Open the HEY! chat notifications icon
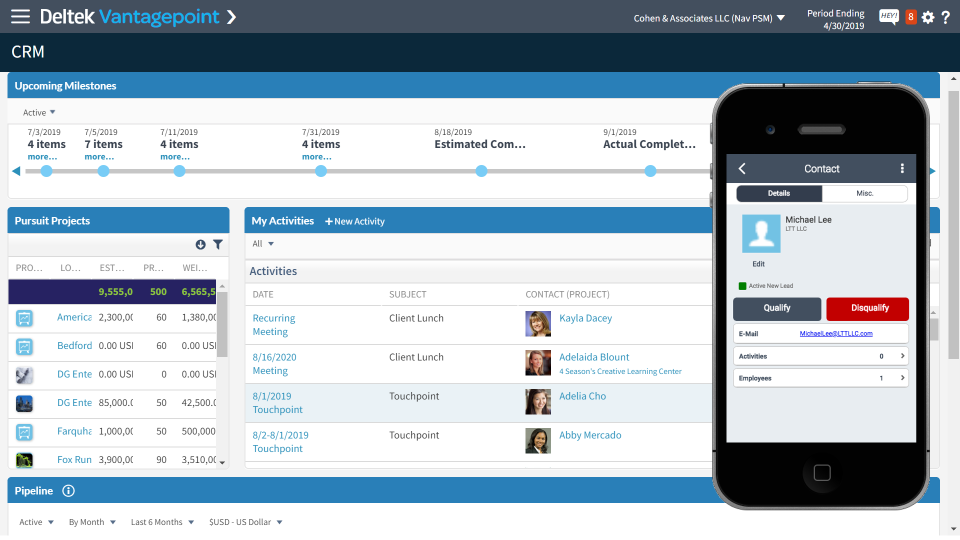The height and width of the screenshot is (540, 960). click(889, 17)
